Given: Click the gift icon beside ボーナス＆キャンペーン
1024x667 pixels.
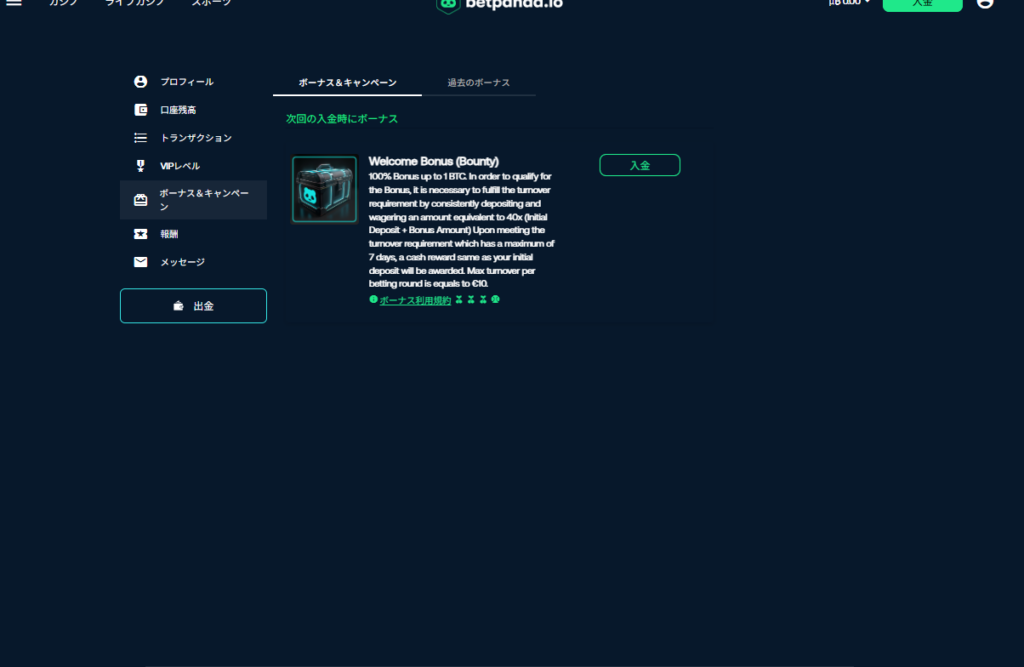Looking at the screenshot, I should click(x=140, y=200).
